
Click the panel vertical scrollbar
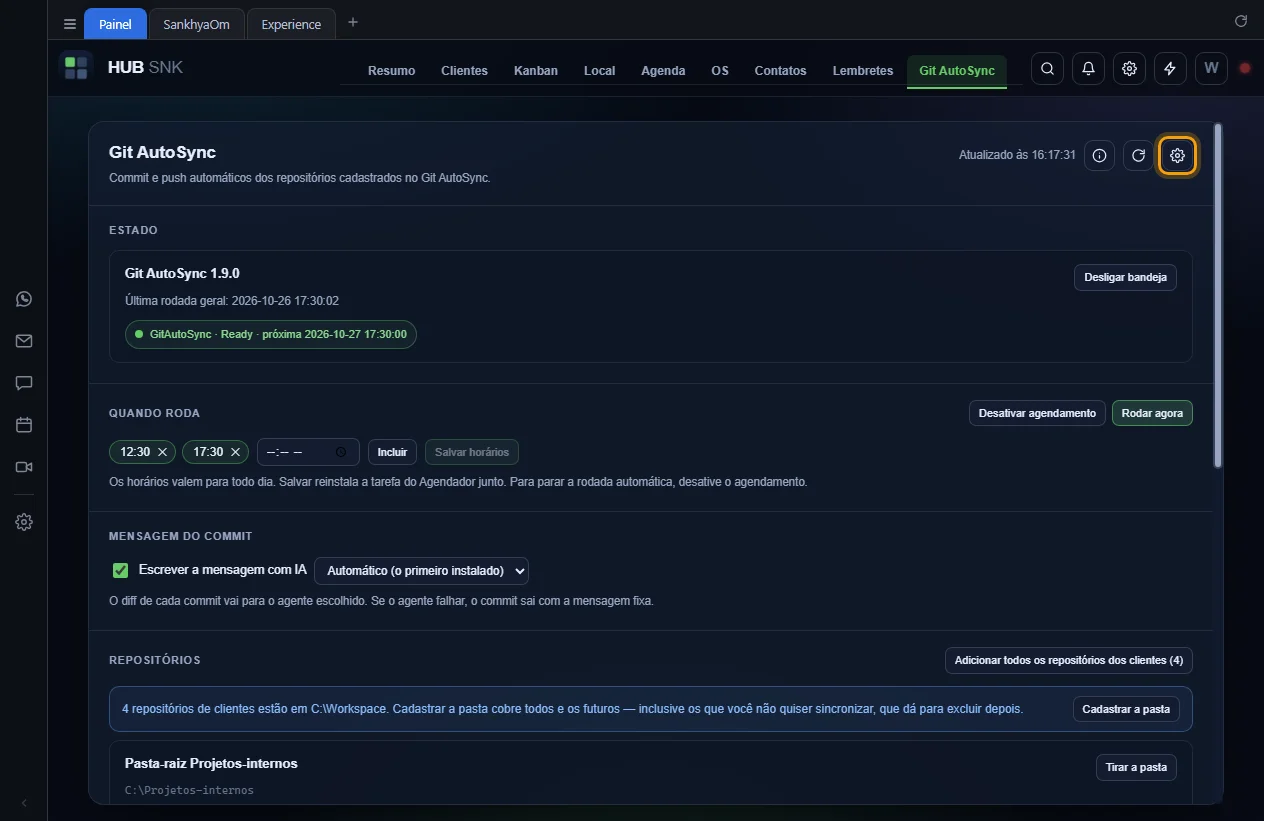1217,295
